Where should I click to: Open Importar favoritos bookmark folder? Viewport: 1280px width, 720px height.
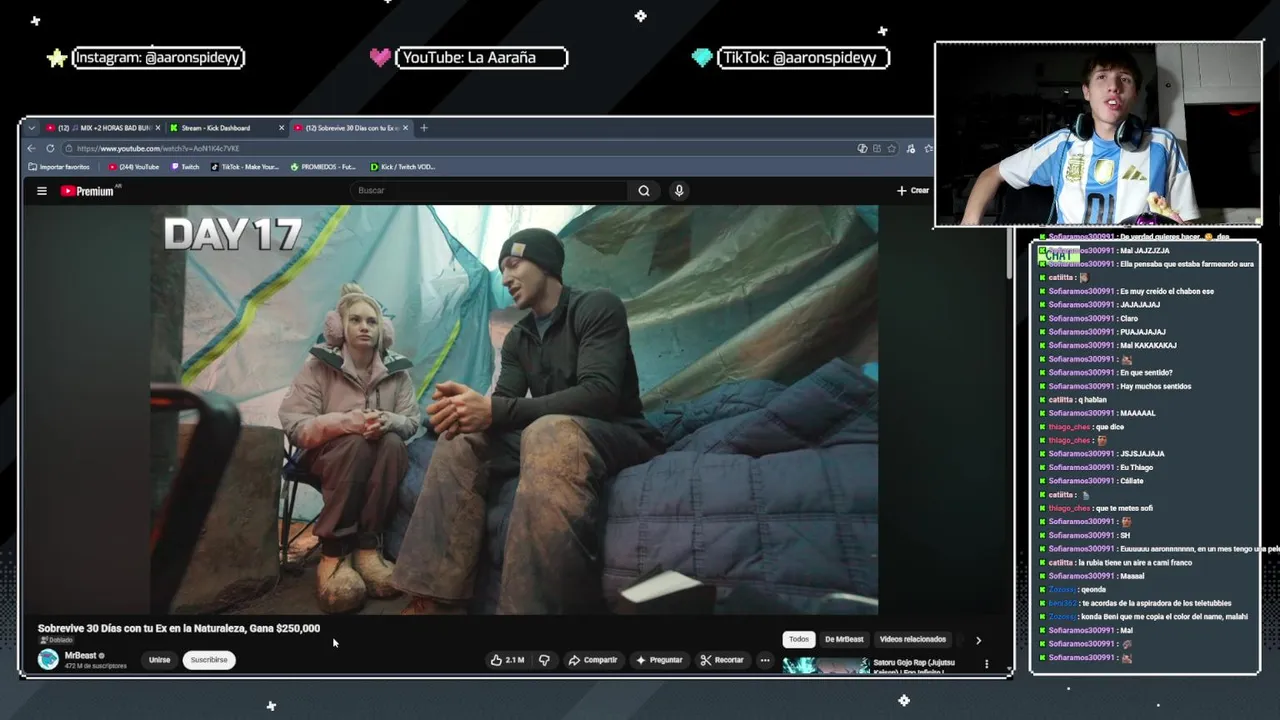point(59,167)
